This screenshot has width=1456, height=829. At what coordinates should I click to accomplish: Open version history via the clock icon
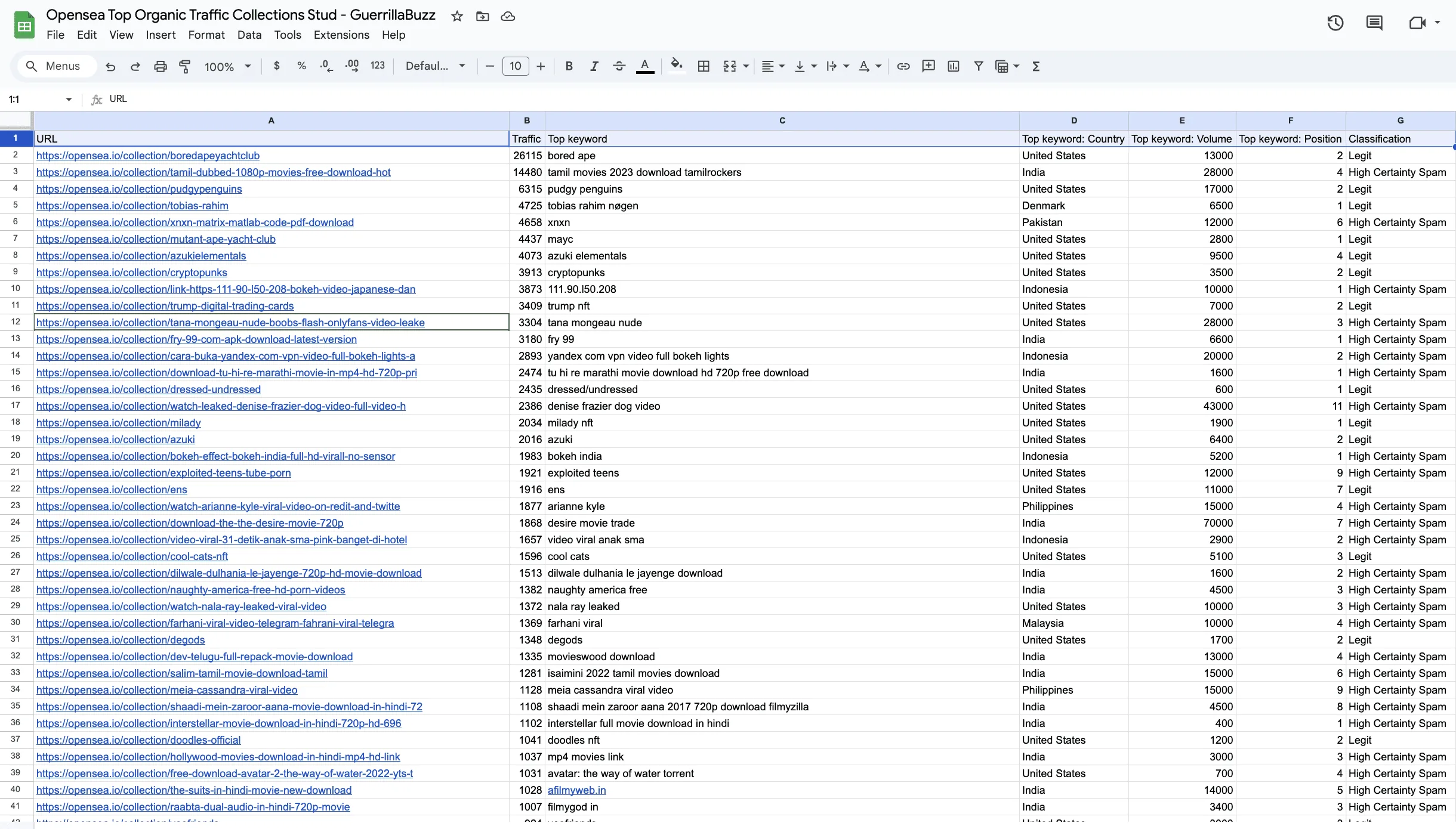[1335, 22]
